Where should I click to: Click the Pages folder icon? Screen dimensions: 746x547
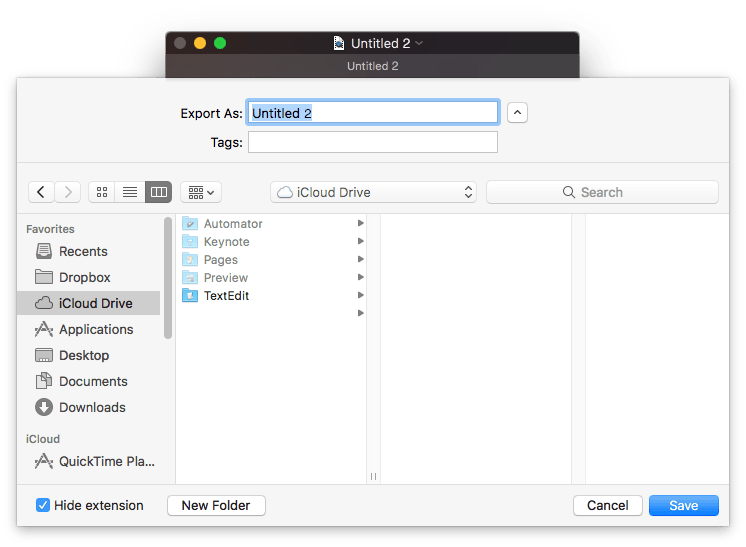190,259
